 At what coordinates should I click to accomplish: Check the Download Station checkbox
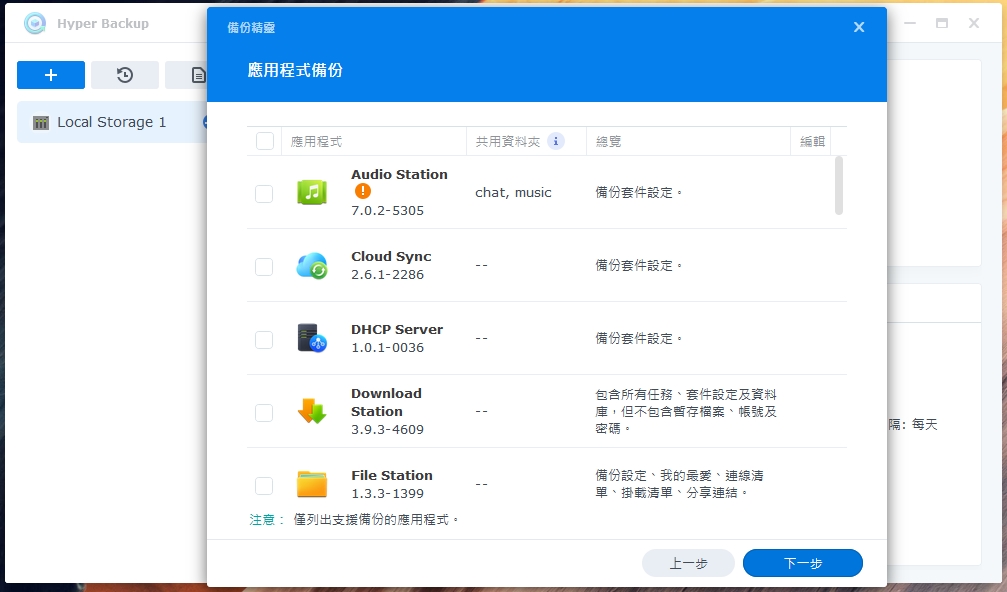264,413
